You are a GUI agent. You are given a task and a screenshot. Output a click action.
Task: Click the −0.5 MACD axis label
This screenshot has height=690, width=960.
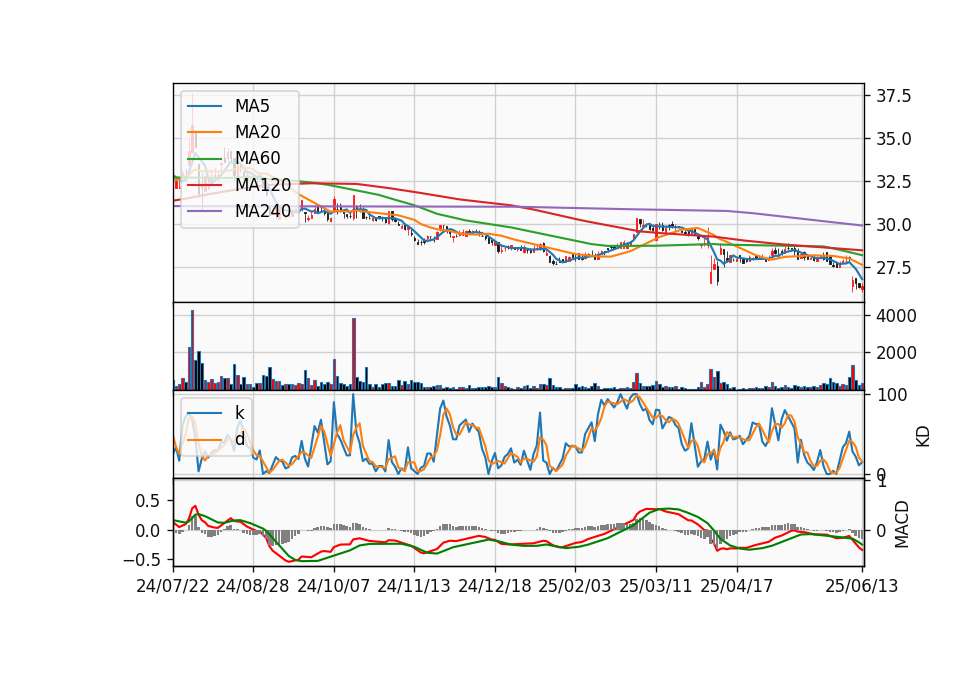(x=141, y=560)
